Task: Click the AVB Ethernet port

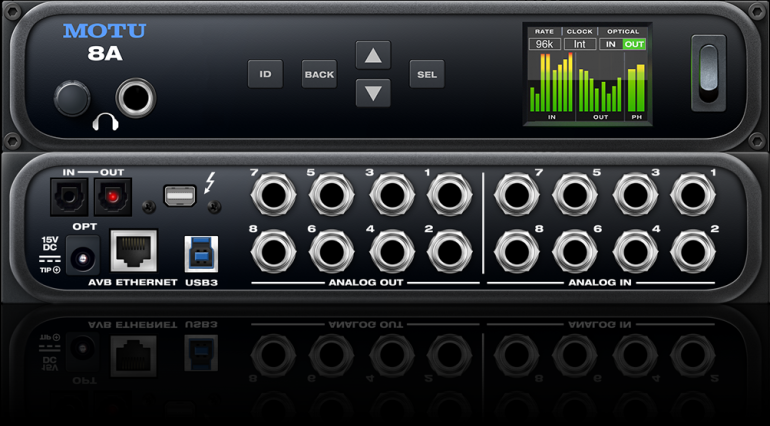Action: (x=133, y=250)
